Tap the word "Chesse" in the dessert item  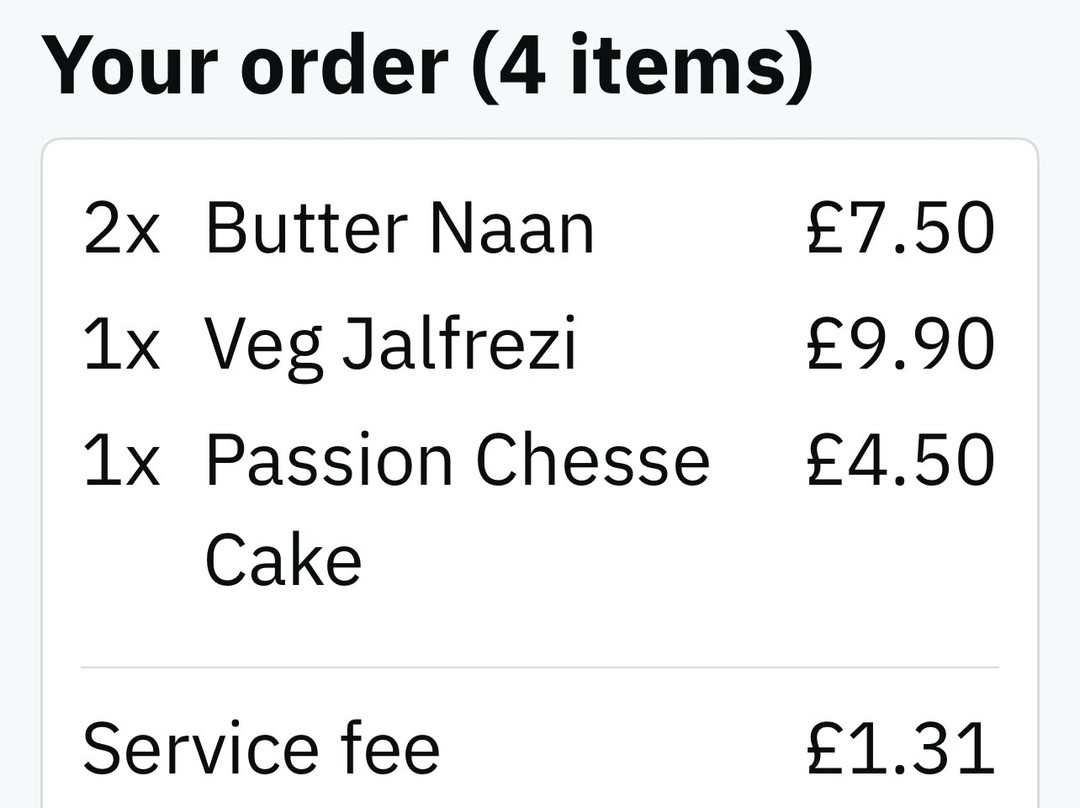click(x=592, y=461)
